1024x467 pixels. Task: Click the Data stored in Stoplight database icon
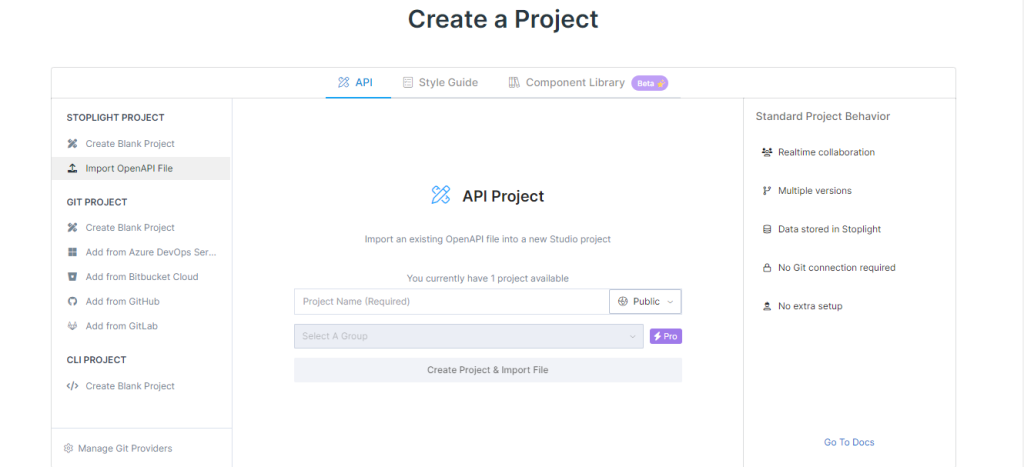click(767, 229)
